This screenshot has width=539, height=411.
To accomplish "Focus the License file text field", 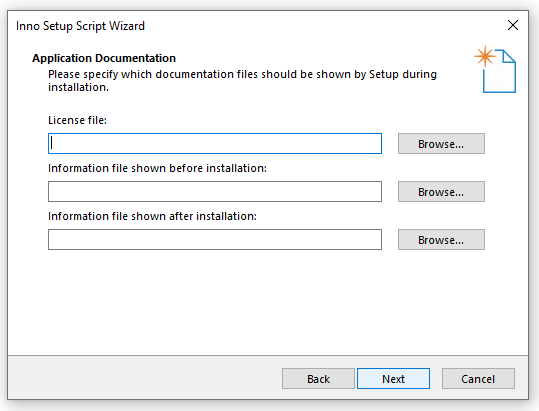I will point(215,143).
